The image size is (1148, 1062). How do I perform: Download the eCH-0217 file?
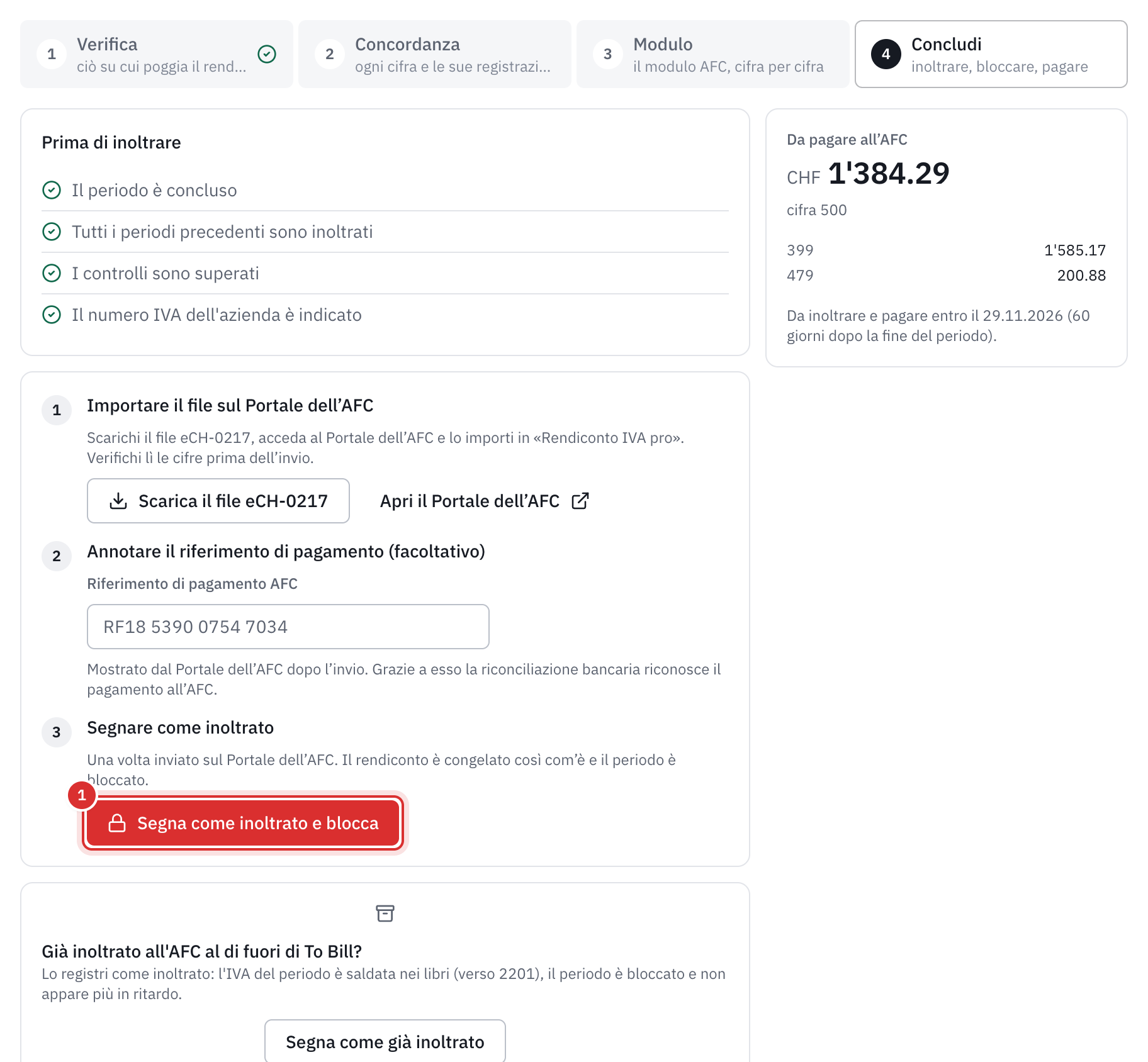pyautogui.click(x=218, y=501)
